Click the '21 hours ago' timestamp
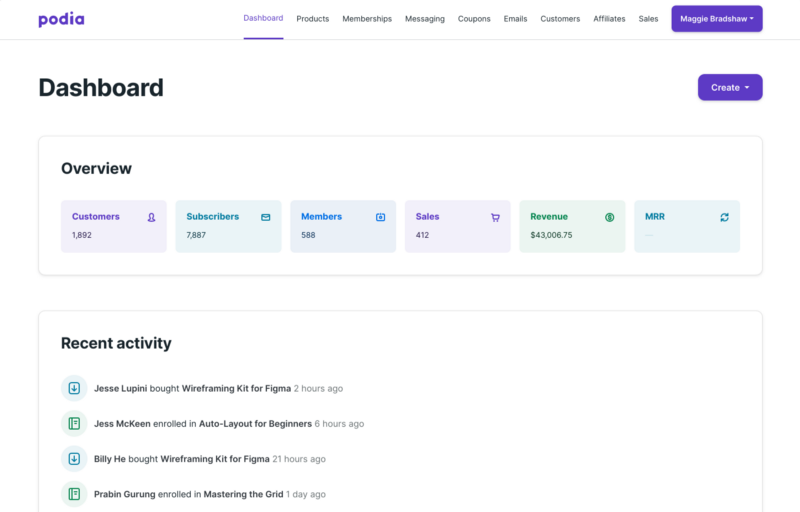Image resolution: width=800 pixels, height=512 pixels. coord(299,458)
